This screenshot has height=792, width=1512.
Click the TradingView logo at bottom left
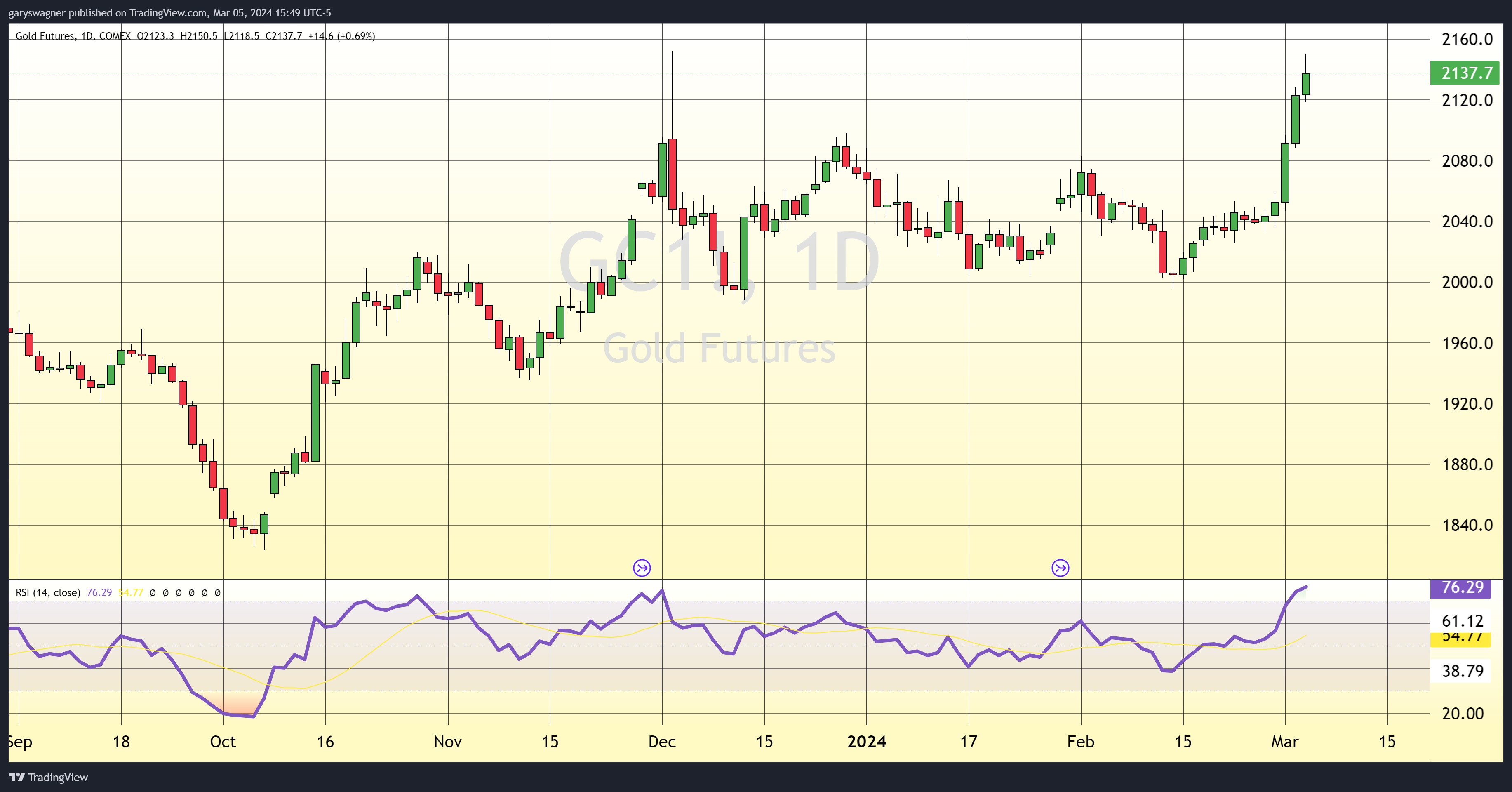48,777
